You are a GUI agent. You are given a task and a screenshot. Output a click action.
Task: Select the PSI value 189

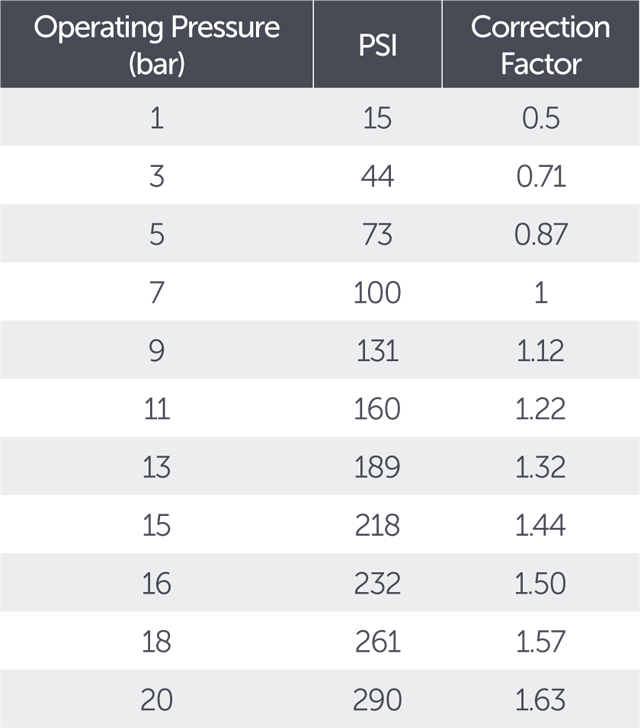pyautogui.click(x=377, y=467)
